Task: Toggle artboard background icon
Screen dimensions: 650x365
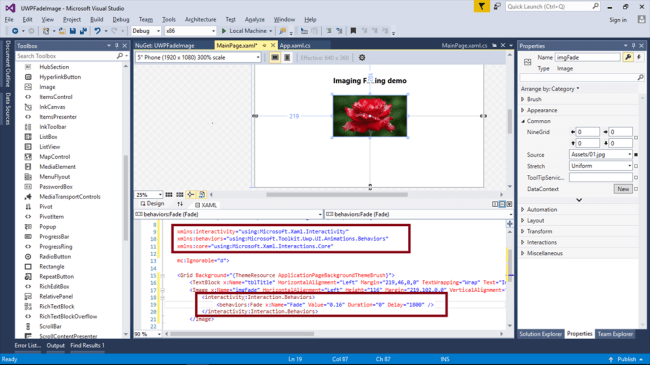Action: point(202,195)
